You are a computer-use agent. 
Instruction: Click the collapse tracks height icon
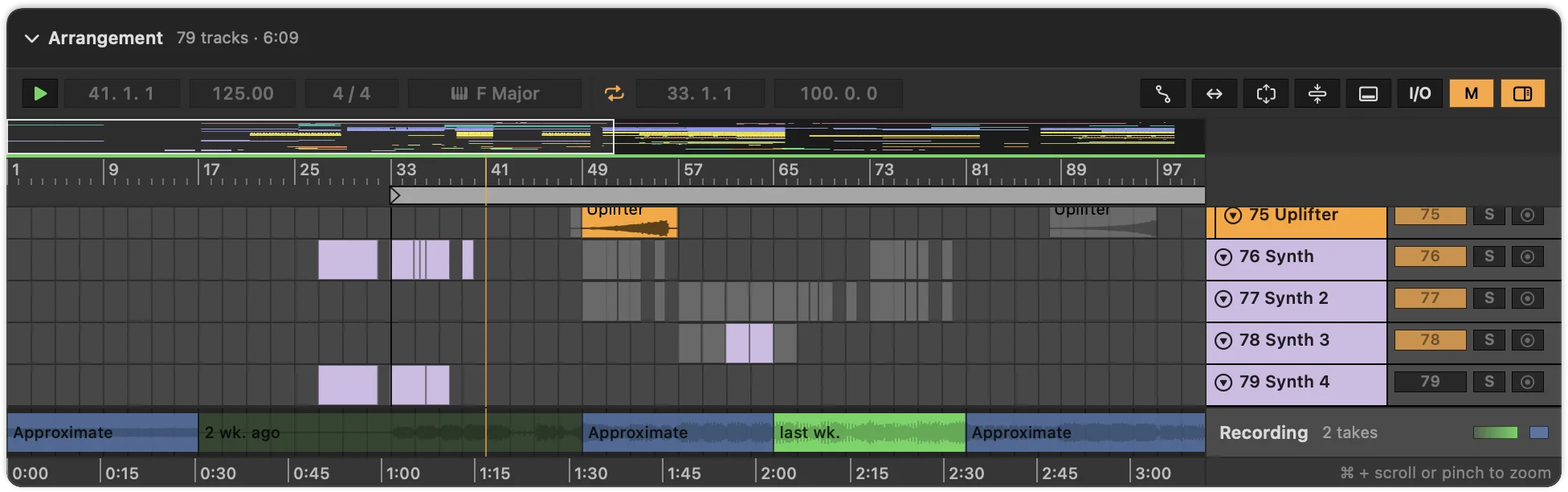[1317, 93]
